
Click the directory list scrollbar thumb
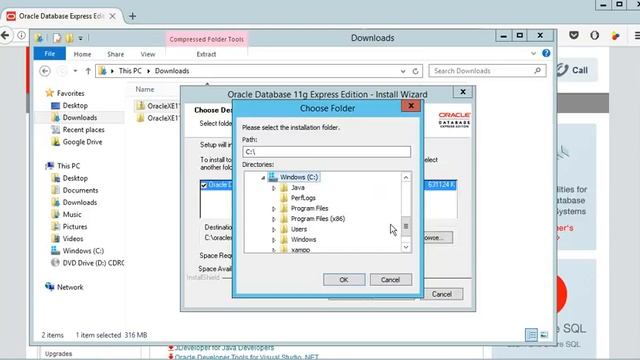click(x=406, y=226)
